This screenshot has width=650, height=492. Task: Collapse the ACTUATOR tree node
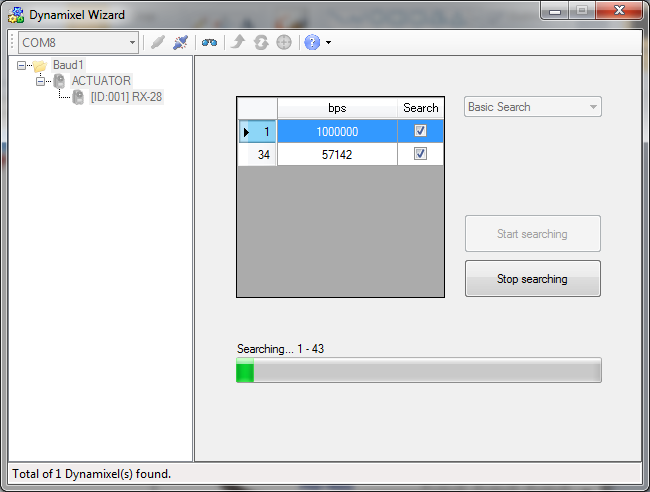click(41, 81)
